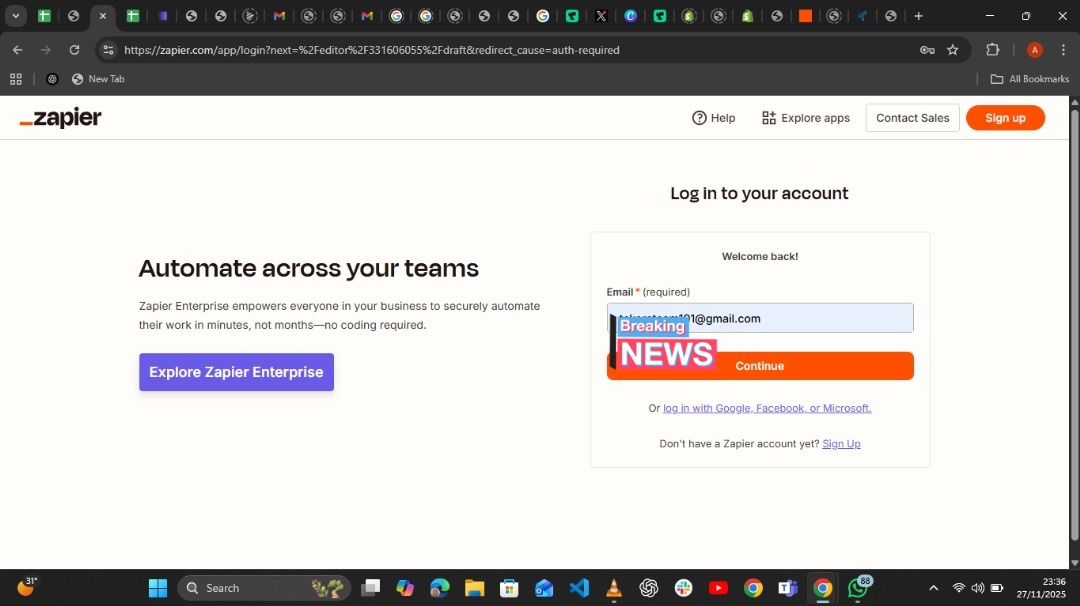Click the taskbar Search box

264,588
